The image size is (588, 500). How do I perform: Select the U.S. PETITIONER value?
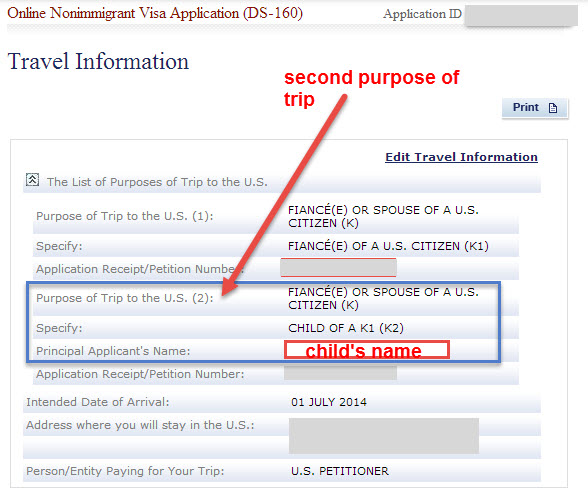click(340, 471)
